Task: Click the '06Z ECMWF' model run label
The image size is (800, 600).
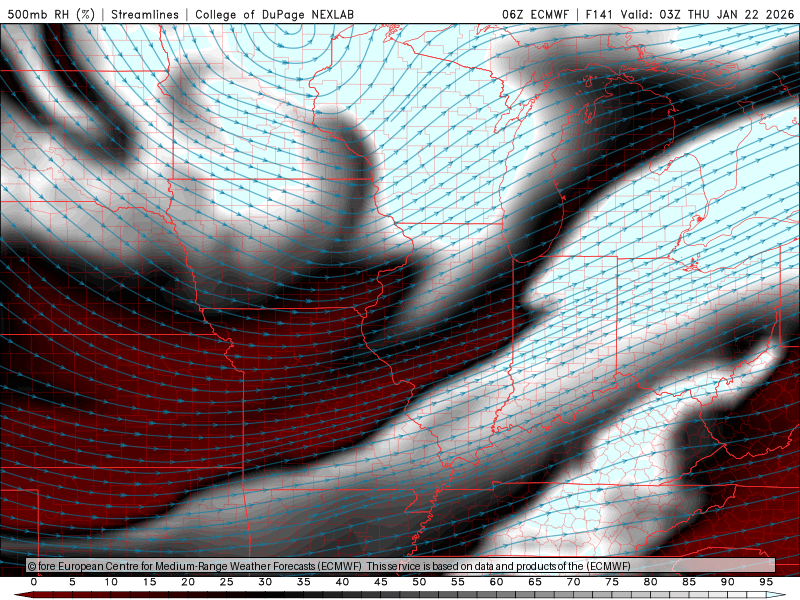Action: 535,14
